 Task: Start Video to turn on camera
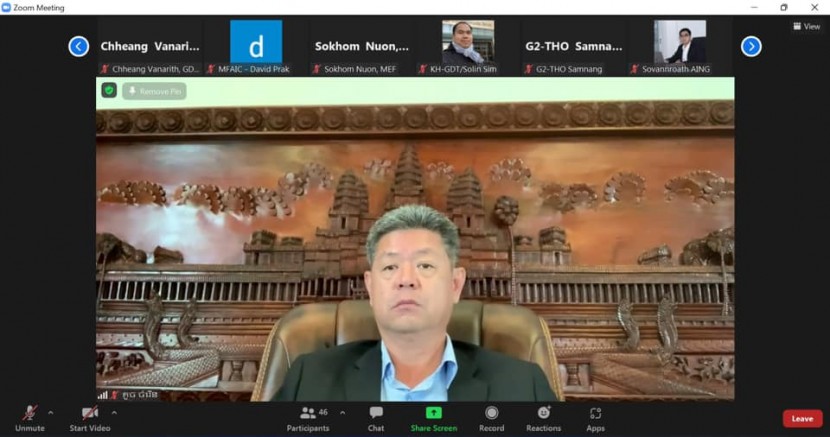coord(91,417)
